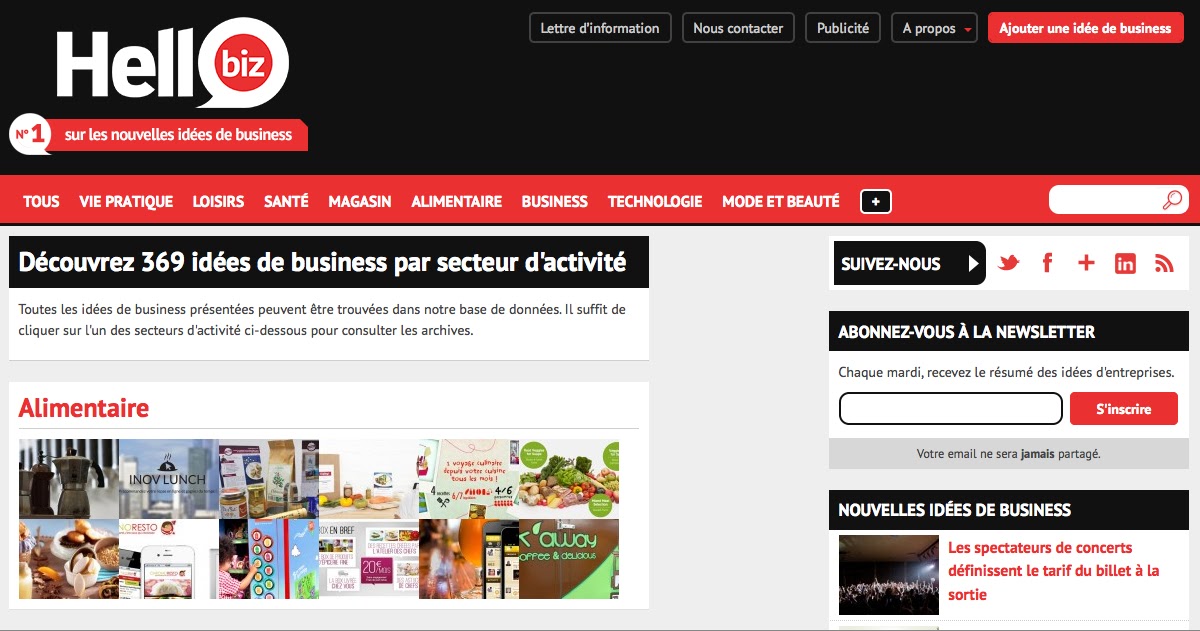Open article about concert ticket pricing
Screen dimensions: 1200x631
pos(1054,571)
